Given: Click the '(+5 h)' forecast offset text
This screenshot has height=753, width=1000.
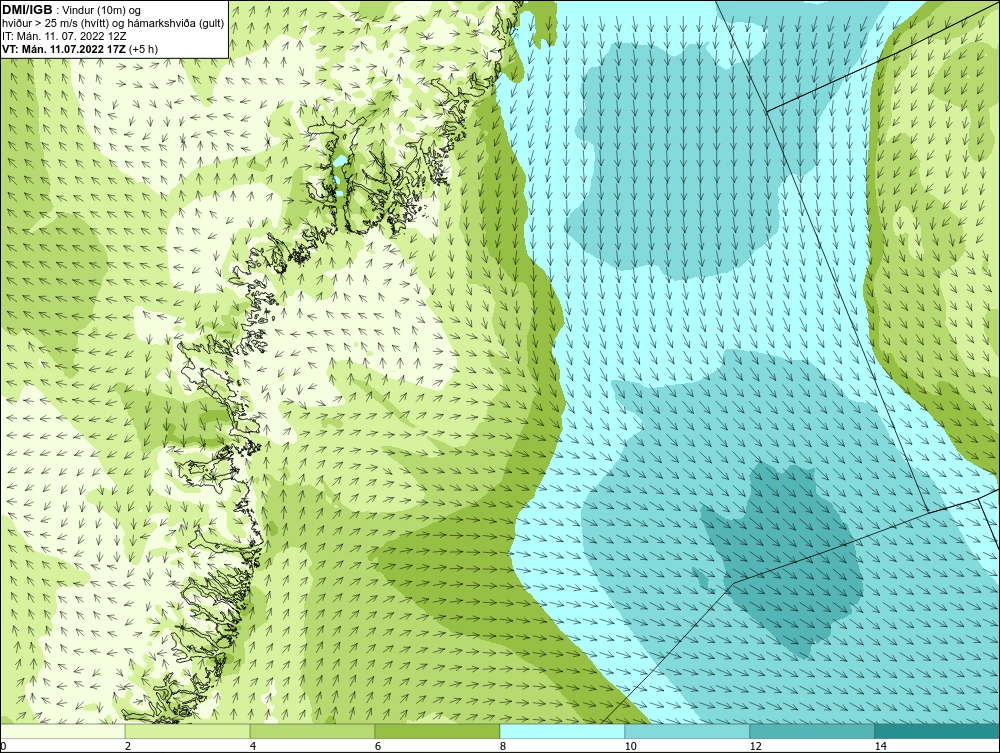Looking at the screenshot, I should pyautogui.click(x=143, y=49).
